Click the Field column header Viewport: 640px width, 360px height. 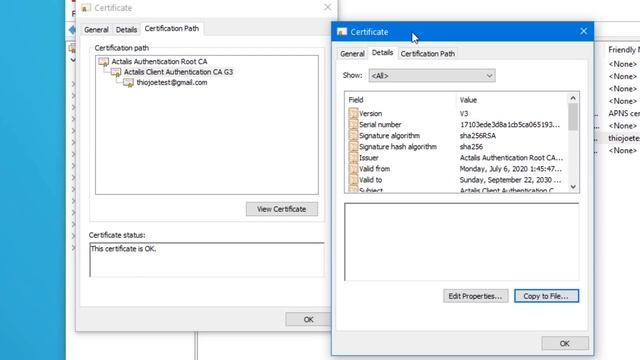401,100
